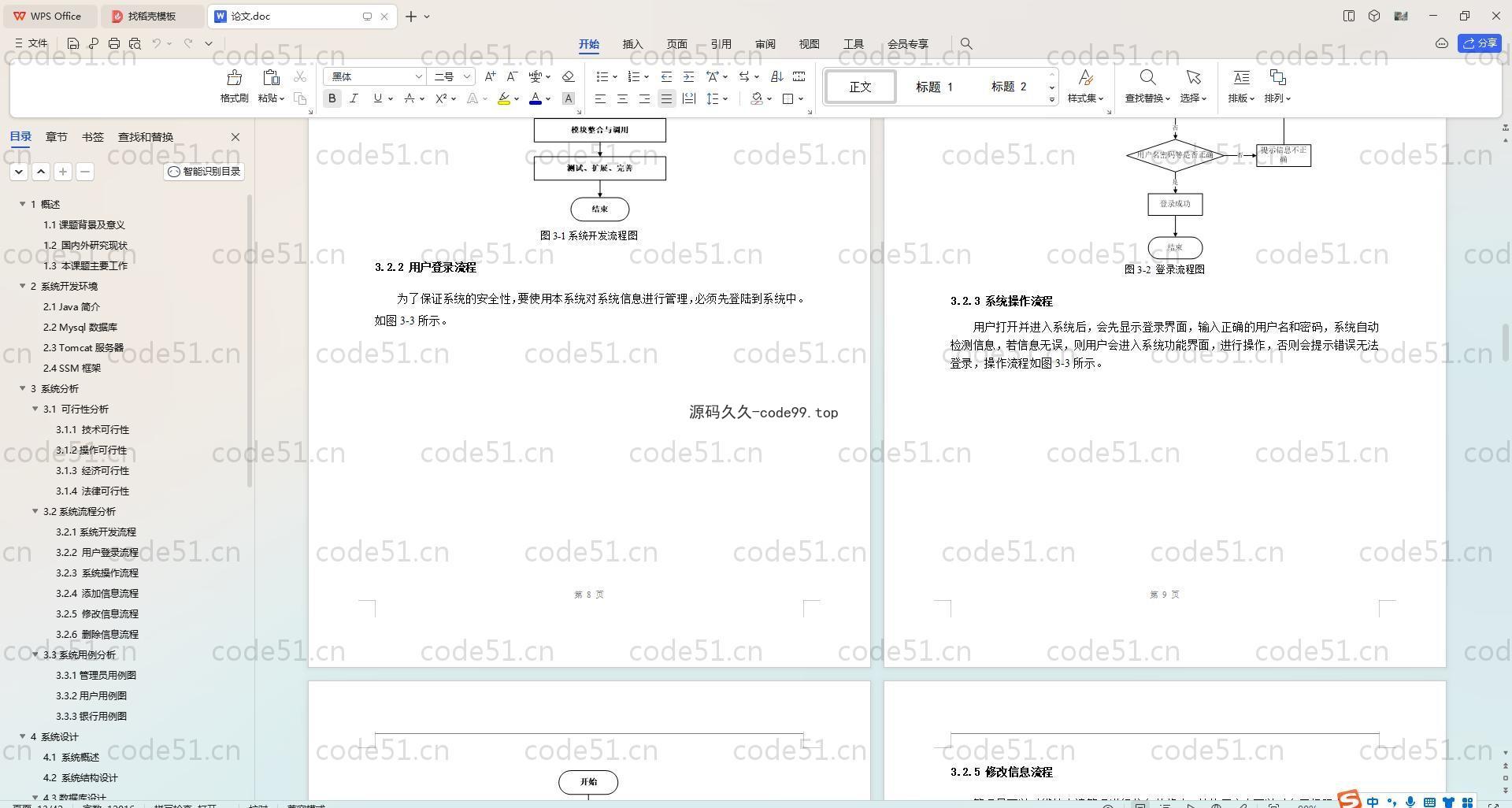
Task: Click the Cut scissors icon
Action: point(300,77)
